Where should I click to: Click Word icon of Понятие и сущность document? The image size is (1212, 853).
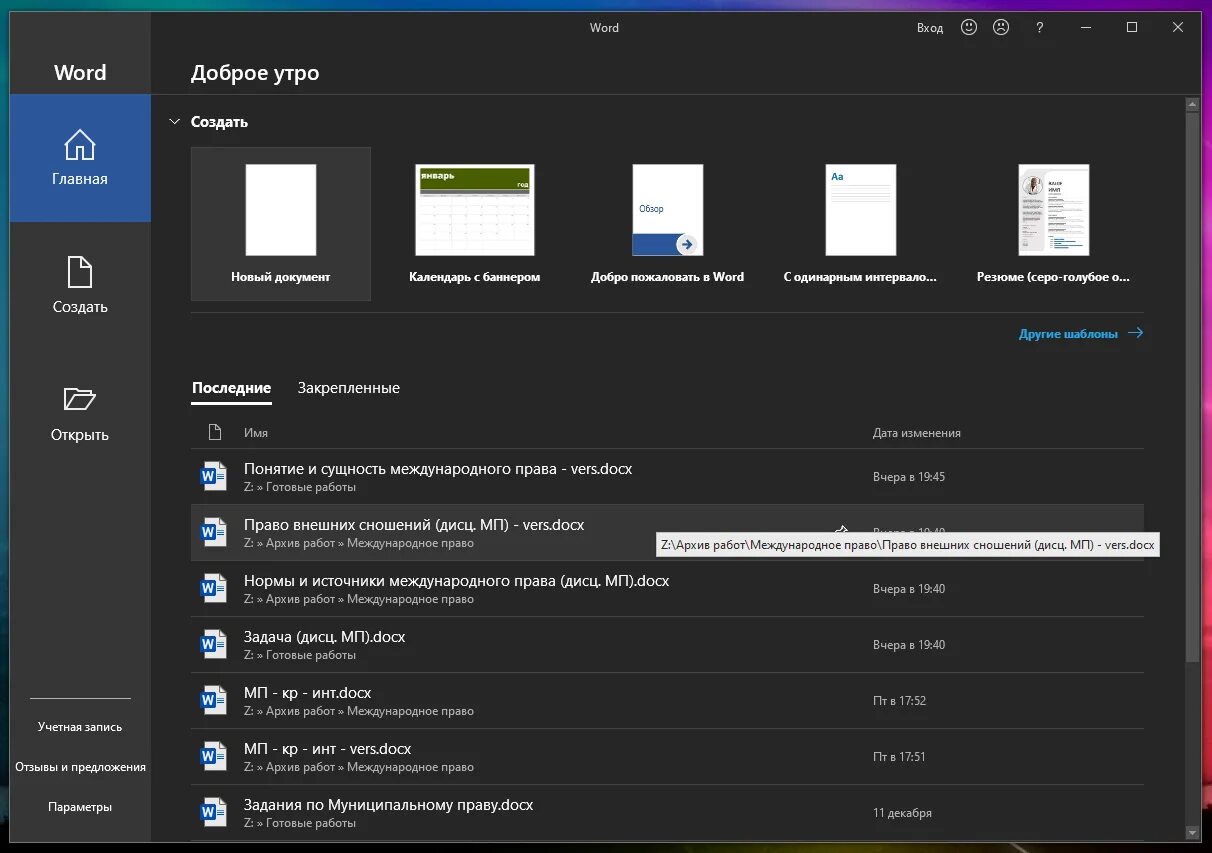[x=214, y=477]
